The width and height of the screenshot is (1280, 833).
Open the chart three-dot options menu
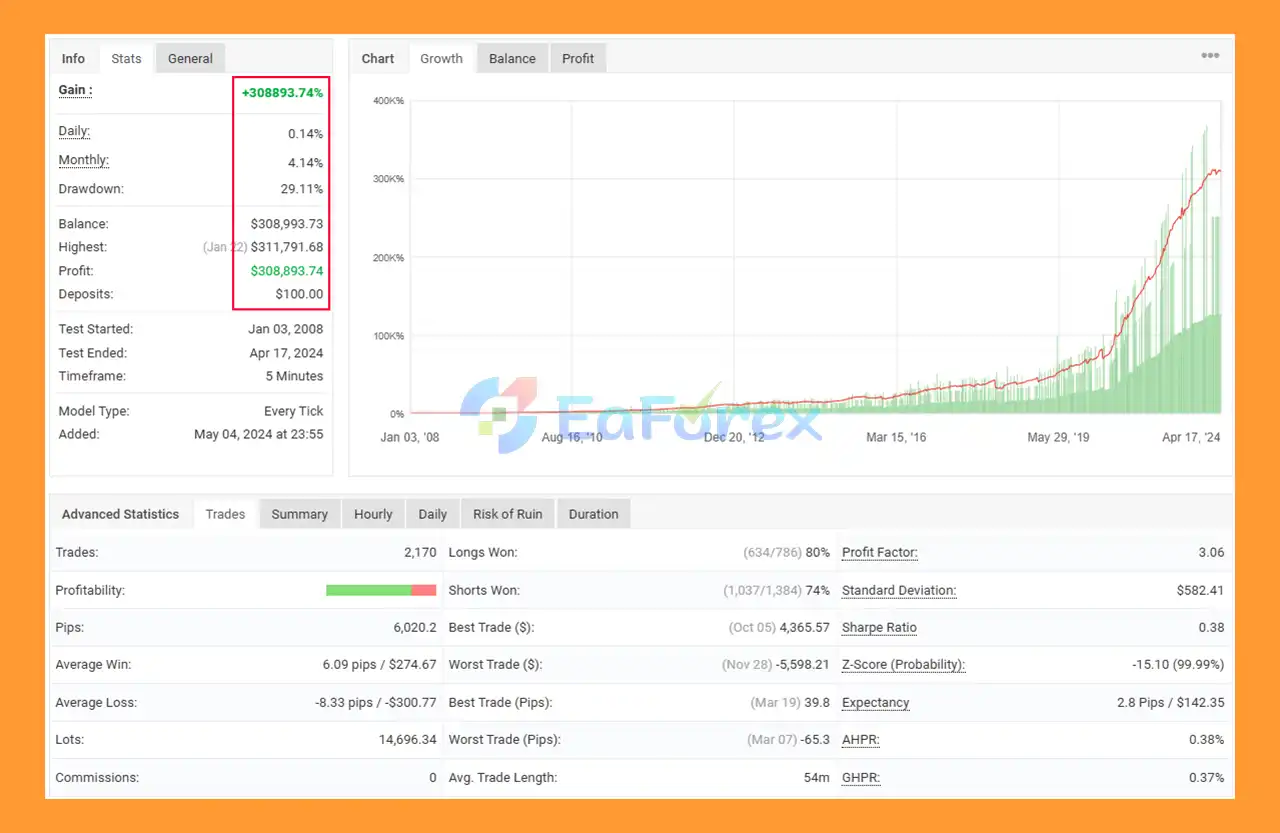click(1209, 56)
